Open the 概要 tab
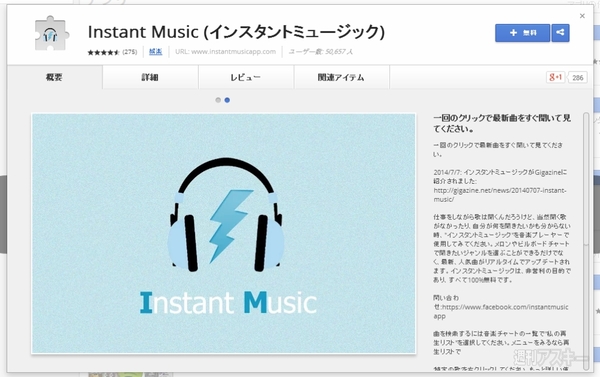The image size is (600, 377). [54, 77]
